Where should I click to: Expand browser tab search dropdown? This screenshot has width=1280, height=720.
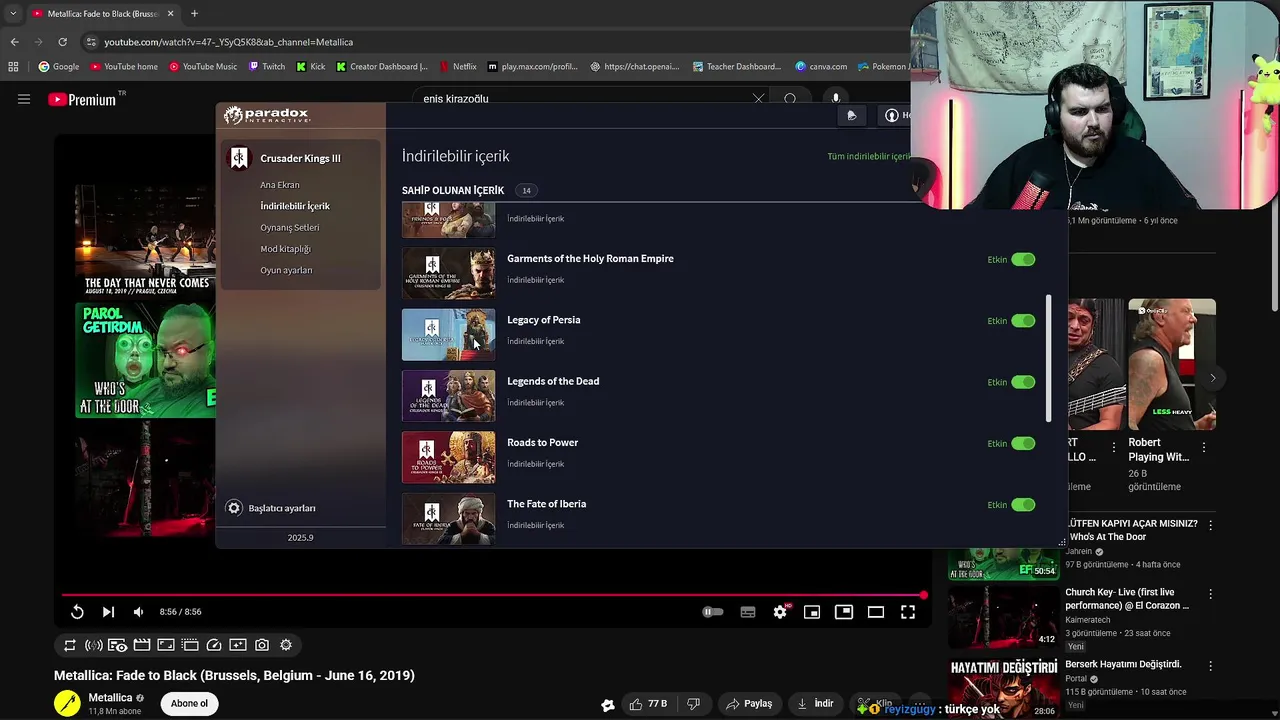point(12,14)
